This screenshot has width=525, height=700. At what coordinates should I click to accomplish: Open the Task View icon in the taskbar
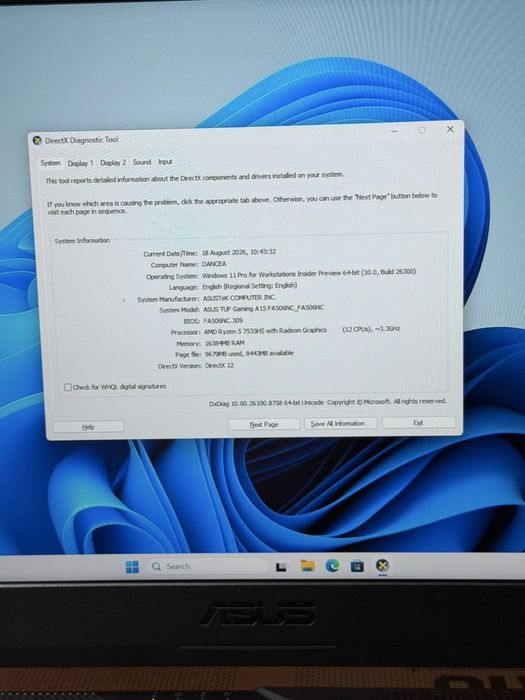tap(281, 567)
